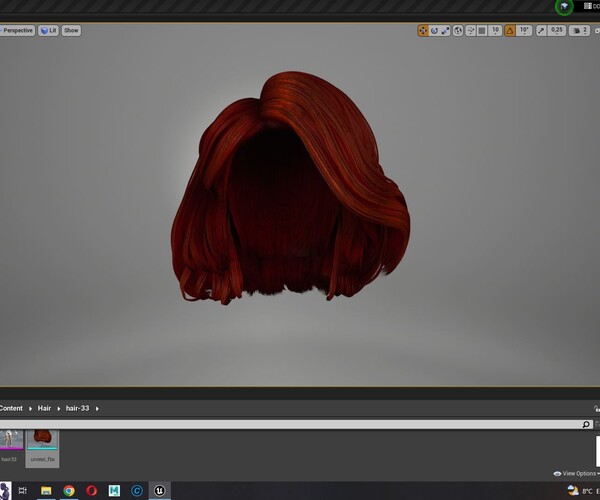
Task: Open Google Chrome from the taskbar
Action: (69, 490)
